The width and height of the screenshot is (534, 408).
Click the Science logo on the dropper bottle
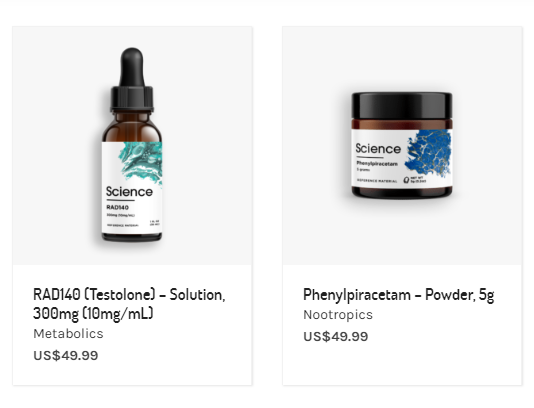coord(129,192)
